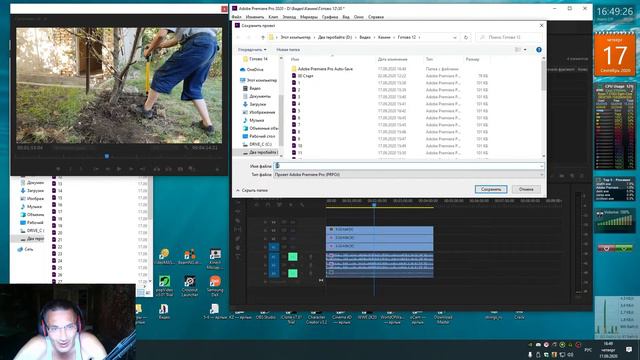The image size is (640, 360).
Task: Select Рабочий стол in dialog sidebar
Action: 258,136
